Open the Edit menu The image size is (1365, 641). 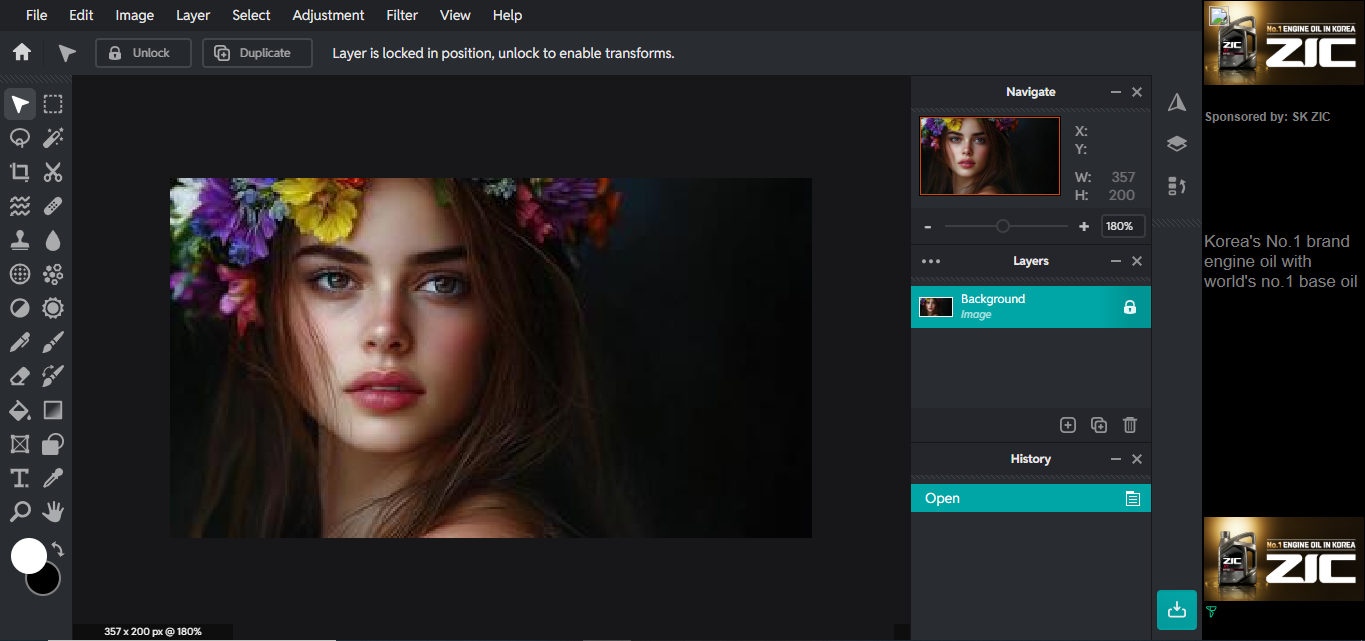tap(81, 15)
